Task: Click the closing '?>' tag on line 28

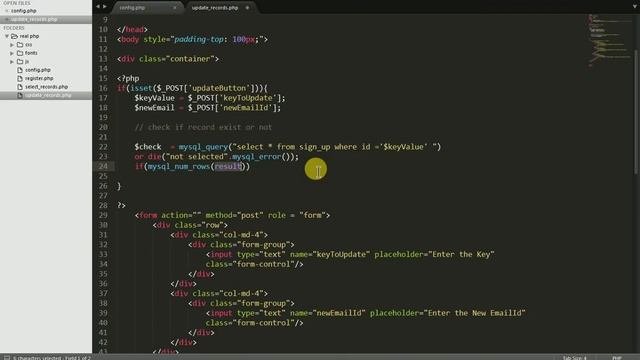Action: pos(122,205)
